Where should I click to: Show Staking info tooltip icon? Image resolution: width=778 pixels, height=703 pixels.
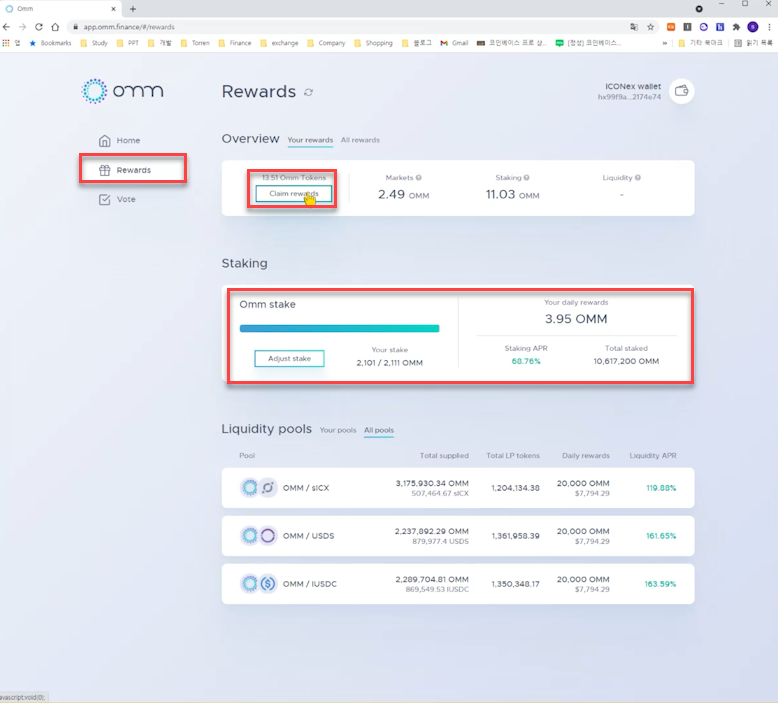[526, 178]
